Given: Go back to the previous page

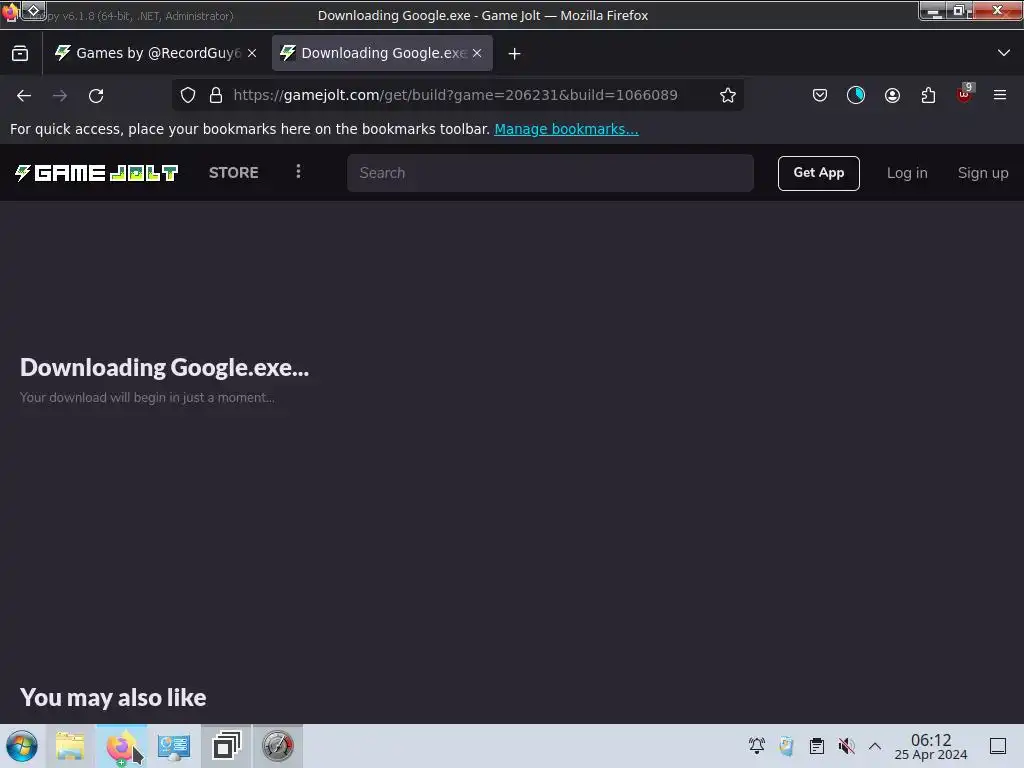Looking at the screenshot, I should pyautogui.click(x=24, y=95).
